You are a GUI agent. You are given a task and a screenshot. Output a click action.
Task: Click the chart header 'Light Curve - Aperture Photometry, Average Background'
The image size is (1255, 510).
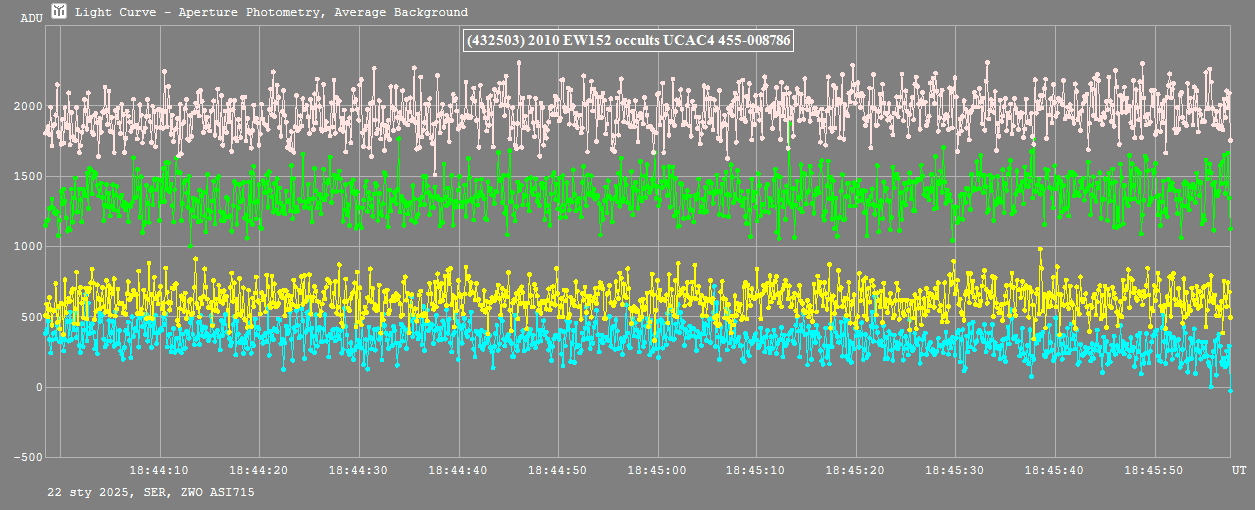point(271,12)
